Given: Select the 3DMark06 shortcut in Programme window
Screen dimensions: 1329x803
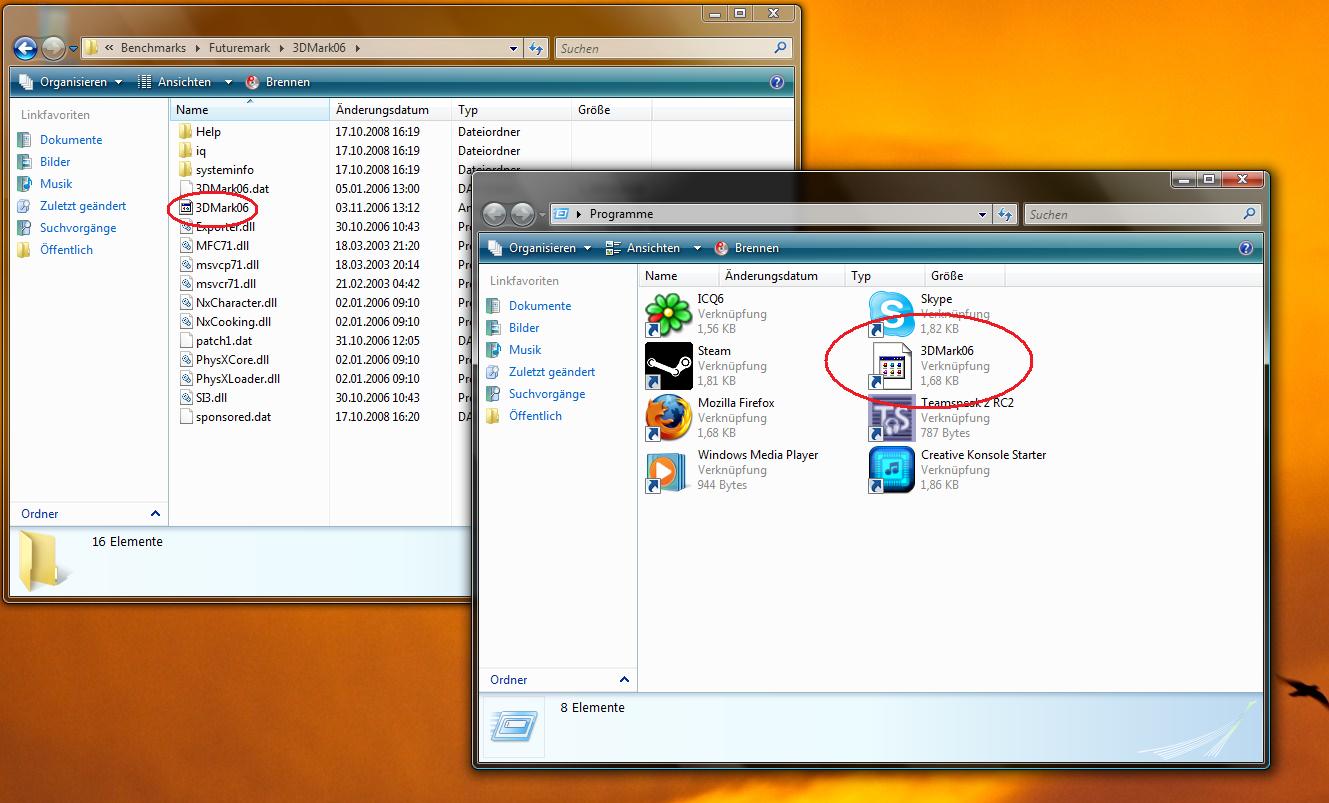Looking at the screenshot, I should 891,366.
